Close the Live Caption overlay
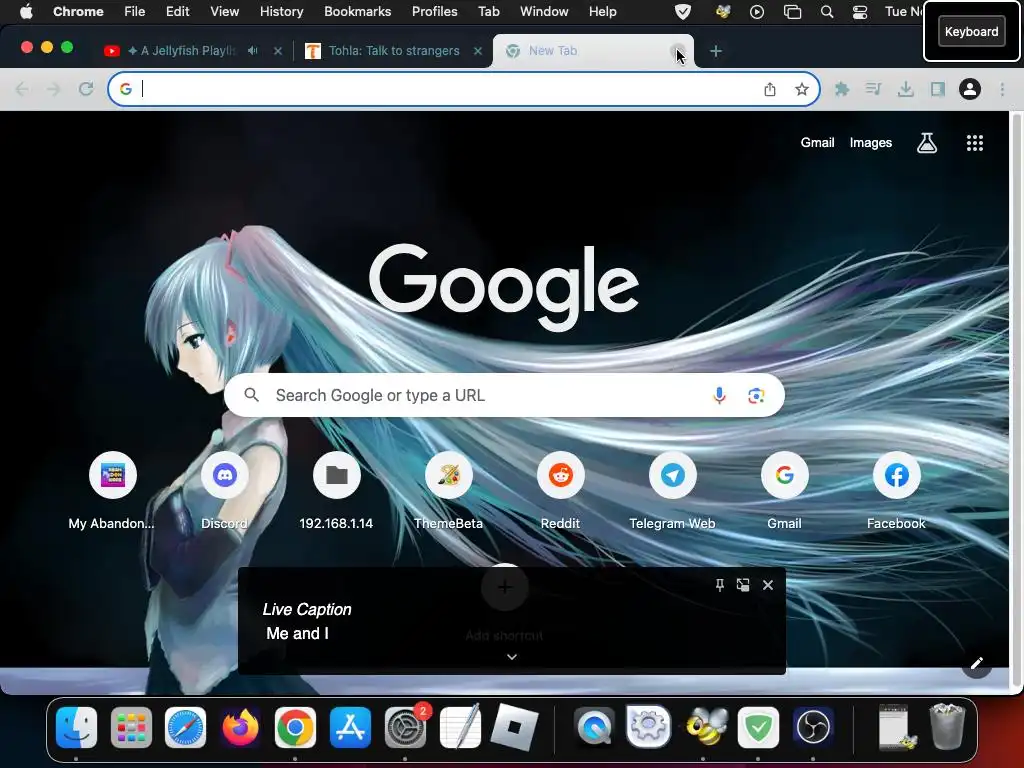Screen dimensions: 1024x768 tap(768, 585)
